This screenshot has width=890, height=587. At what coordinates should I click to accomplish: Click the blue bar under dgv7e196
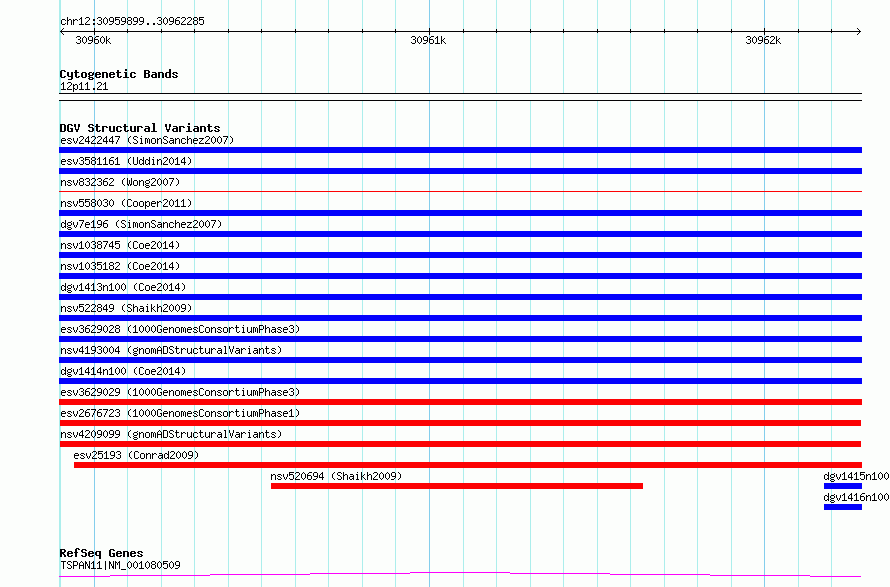460,234
